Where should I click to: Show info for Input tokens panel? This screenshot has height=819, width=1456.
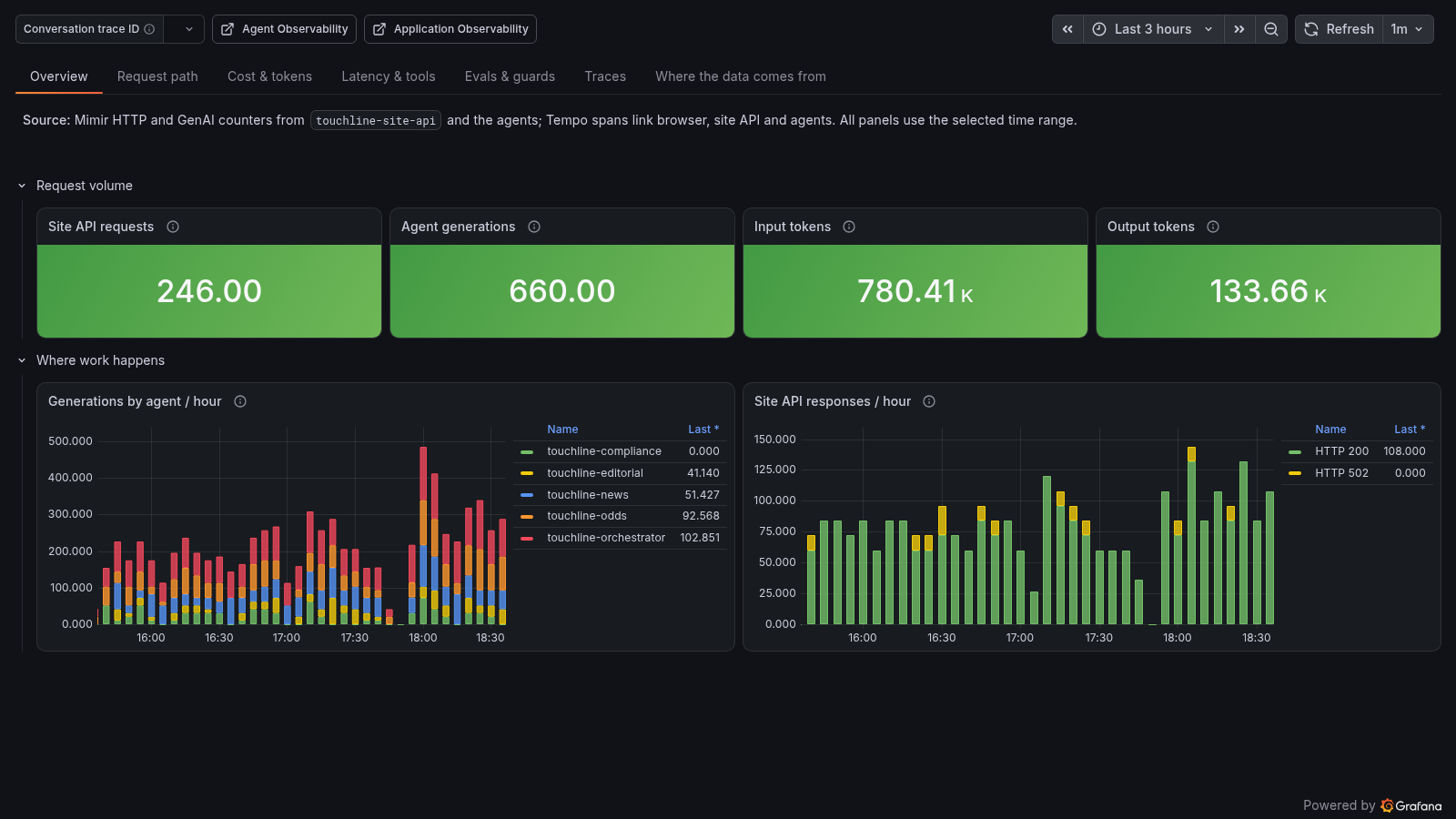tap(849, 227)
